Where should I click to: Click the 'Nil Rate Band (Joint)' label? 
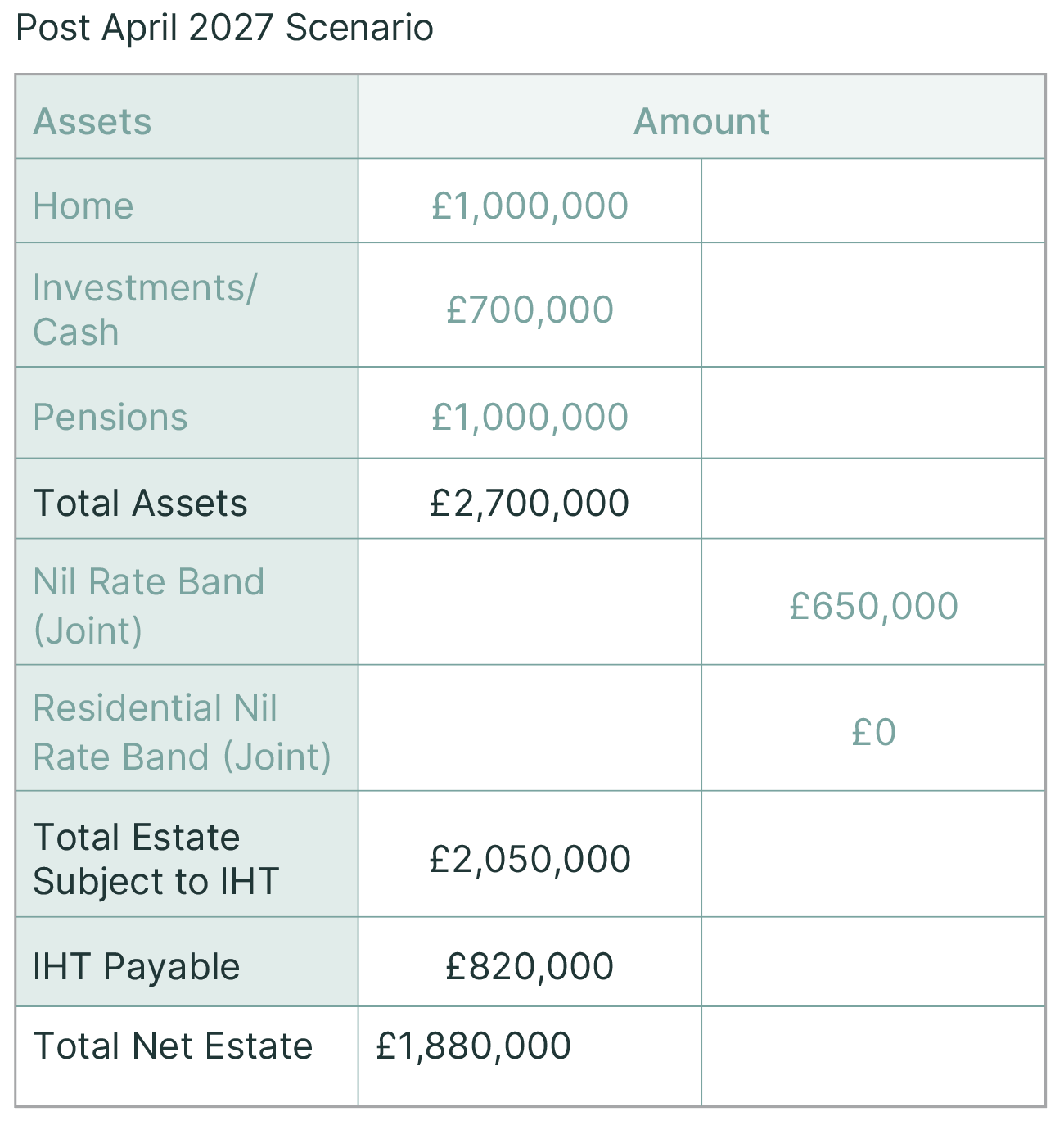(x=148, y=606)
